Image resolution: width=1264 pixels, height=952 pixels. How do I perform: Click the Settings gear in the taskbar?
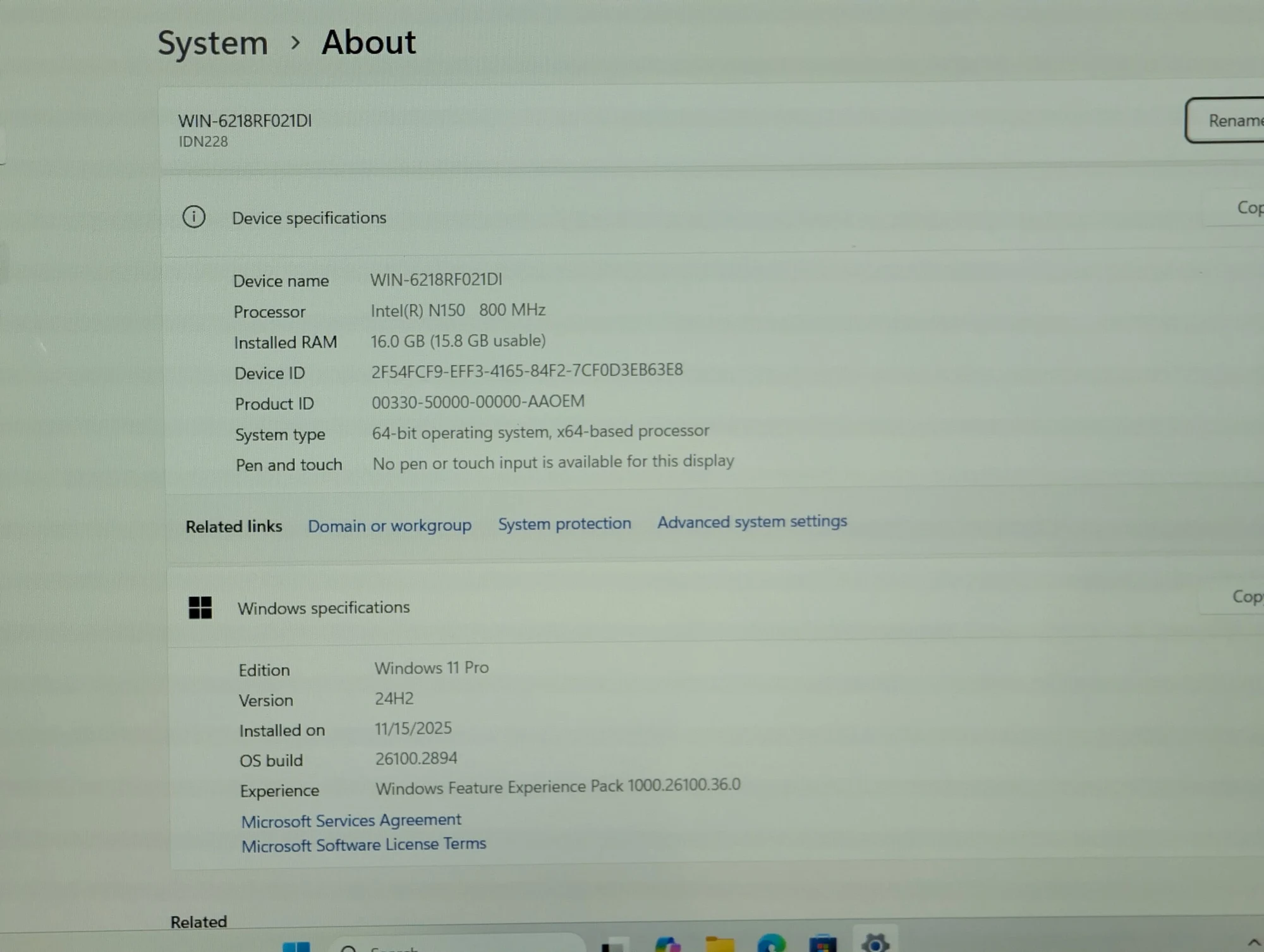coord(875,943)
